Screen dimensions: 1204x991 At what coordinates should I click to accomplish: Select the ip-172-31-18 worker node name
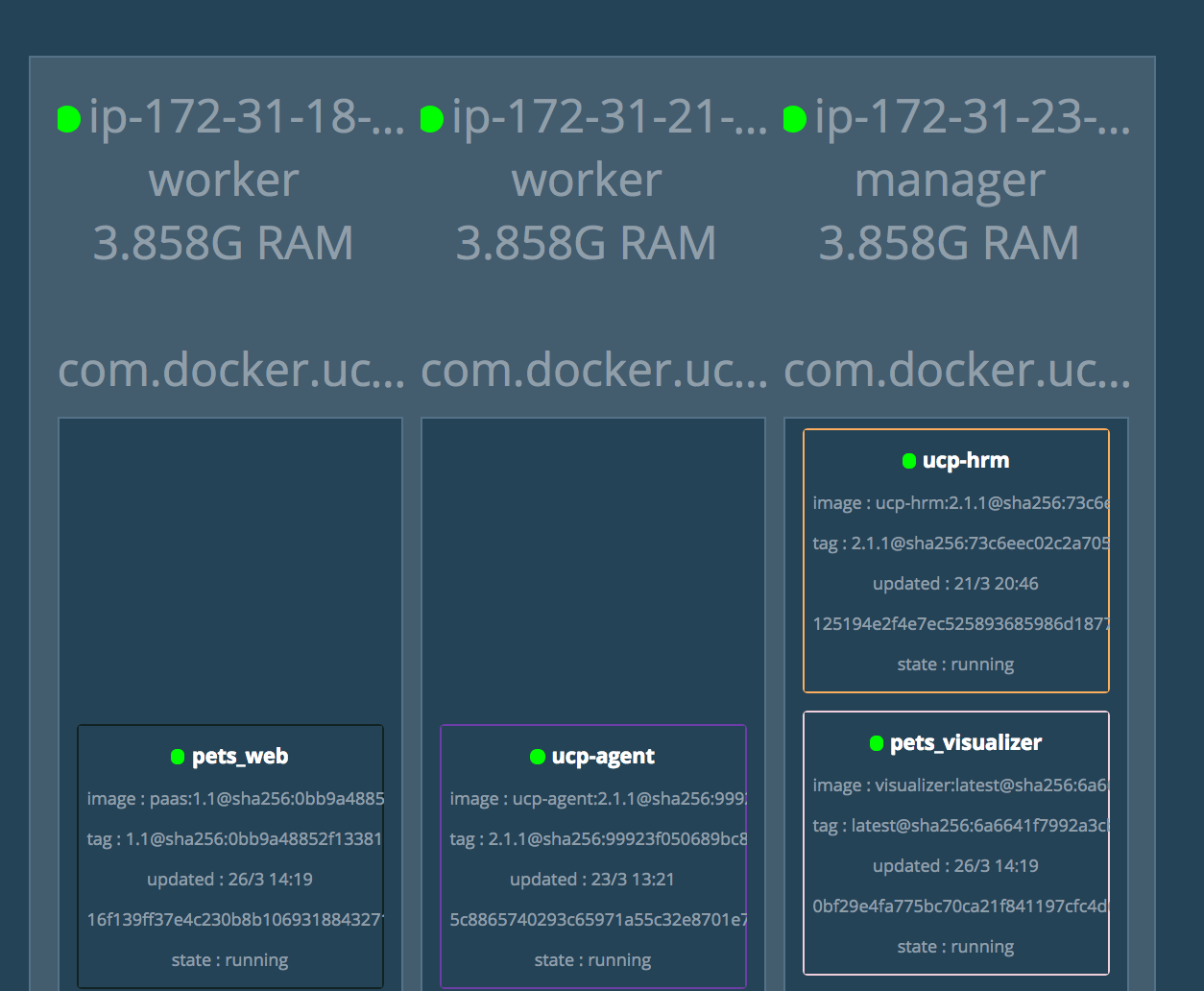pyautogui.click(x=246, y=118)
